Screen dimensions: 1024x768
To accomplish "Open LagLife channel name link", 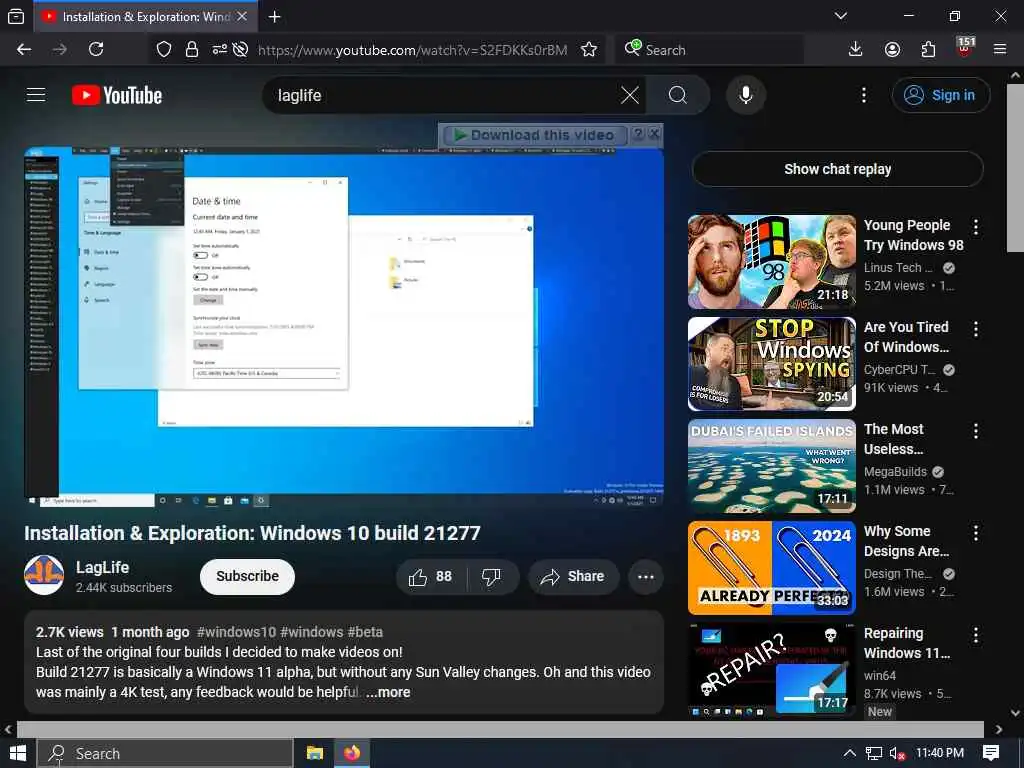I will [103, 568].
